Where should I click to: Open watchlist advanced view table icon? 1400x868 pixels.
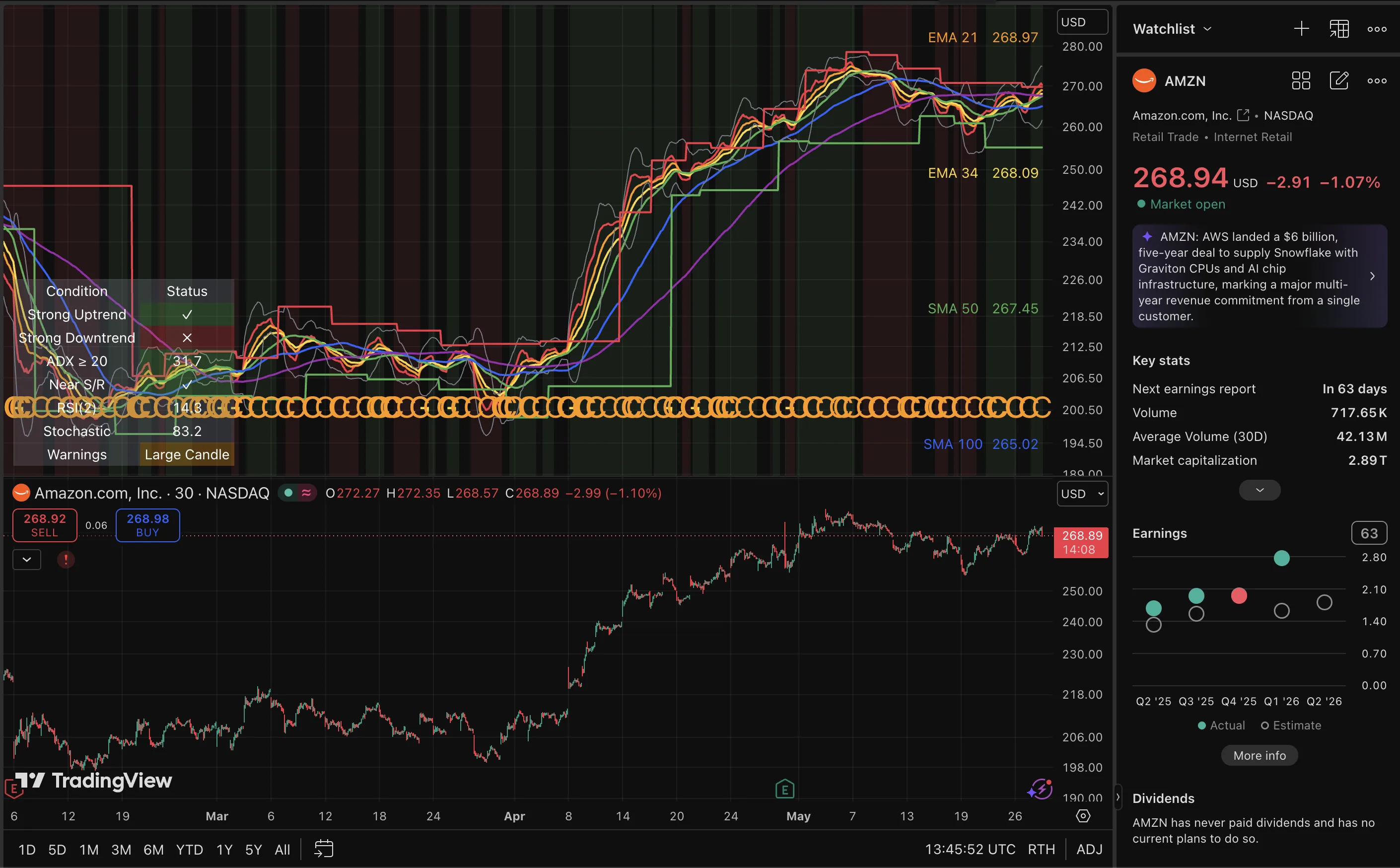point(1339,29)
